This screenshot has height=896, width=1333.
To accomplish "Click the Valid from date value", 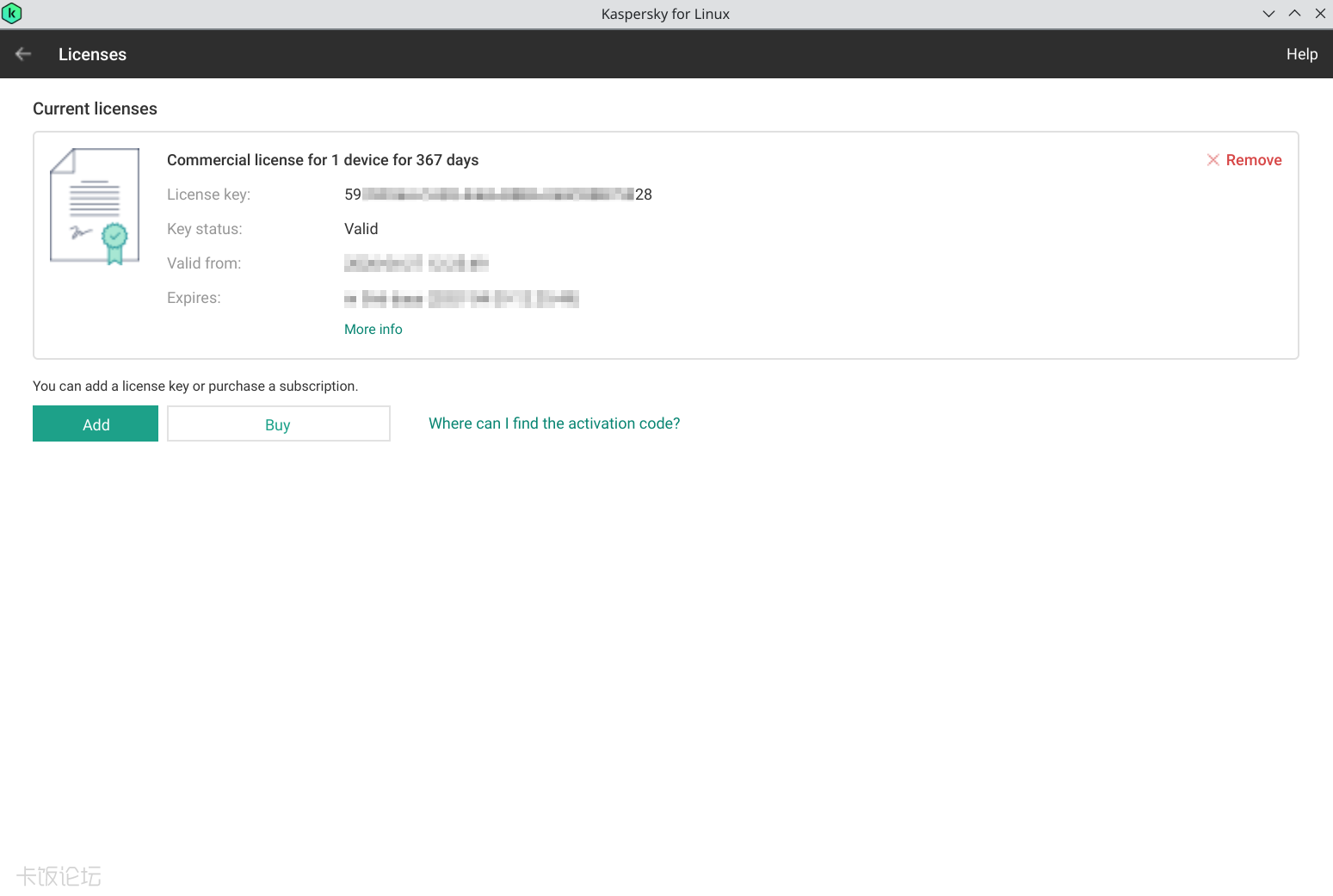I will (x=417, y=263).
